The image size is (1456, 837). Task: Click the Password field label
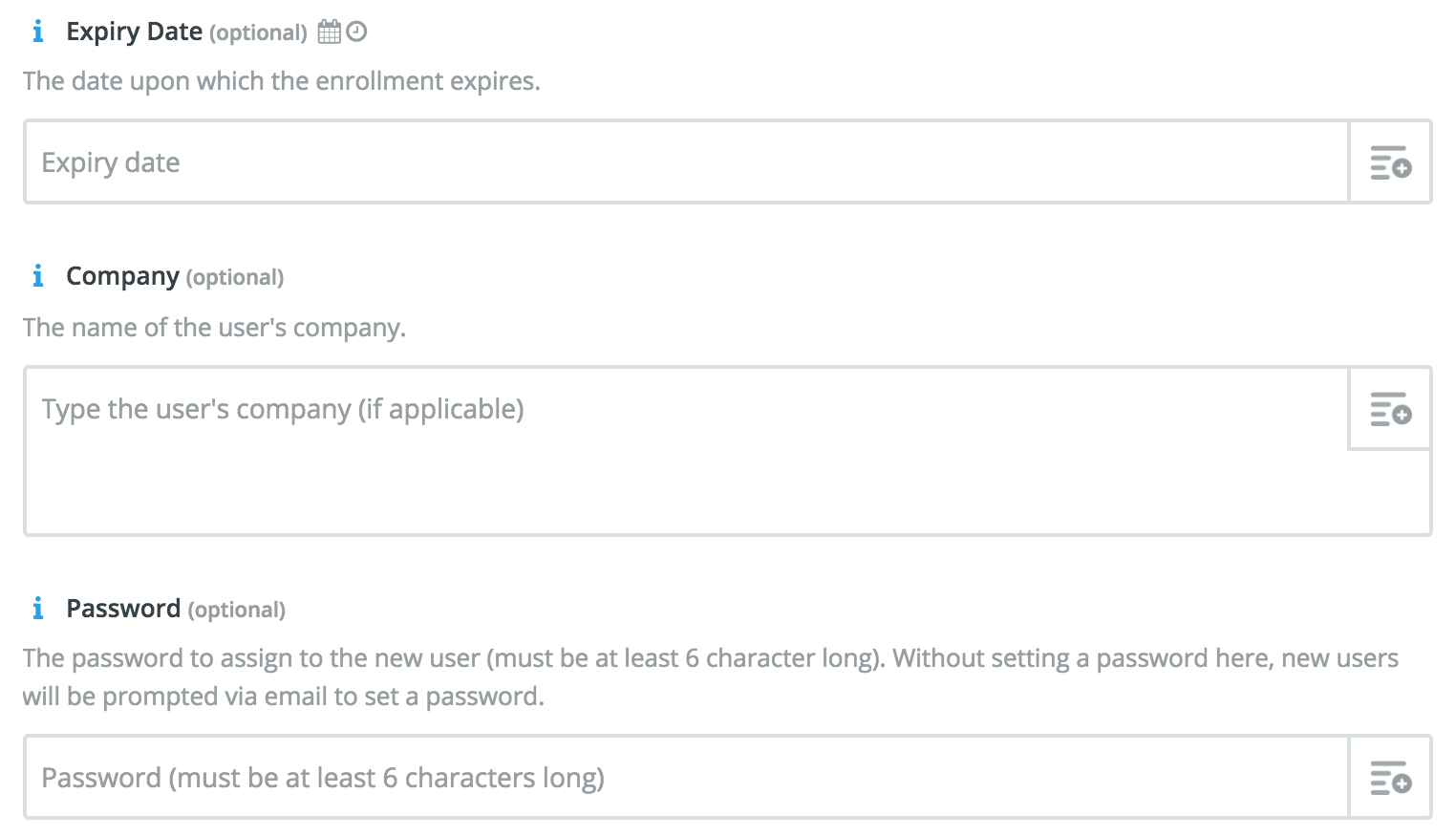123,609
